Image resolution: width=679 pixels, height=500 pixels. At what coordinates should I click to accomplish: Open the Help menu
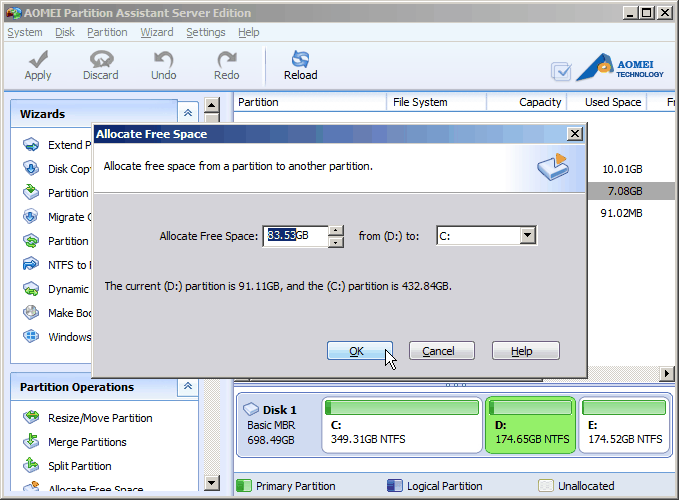point(249,32)
